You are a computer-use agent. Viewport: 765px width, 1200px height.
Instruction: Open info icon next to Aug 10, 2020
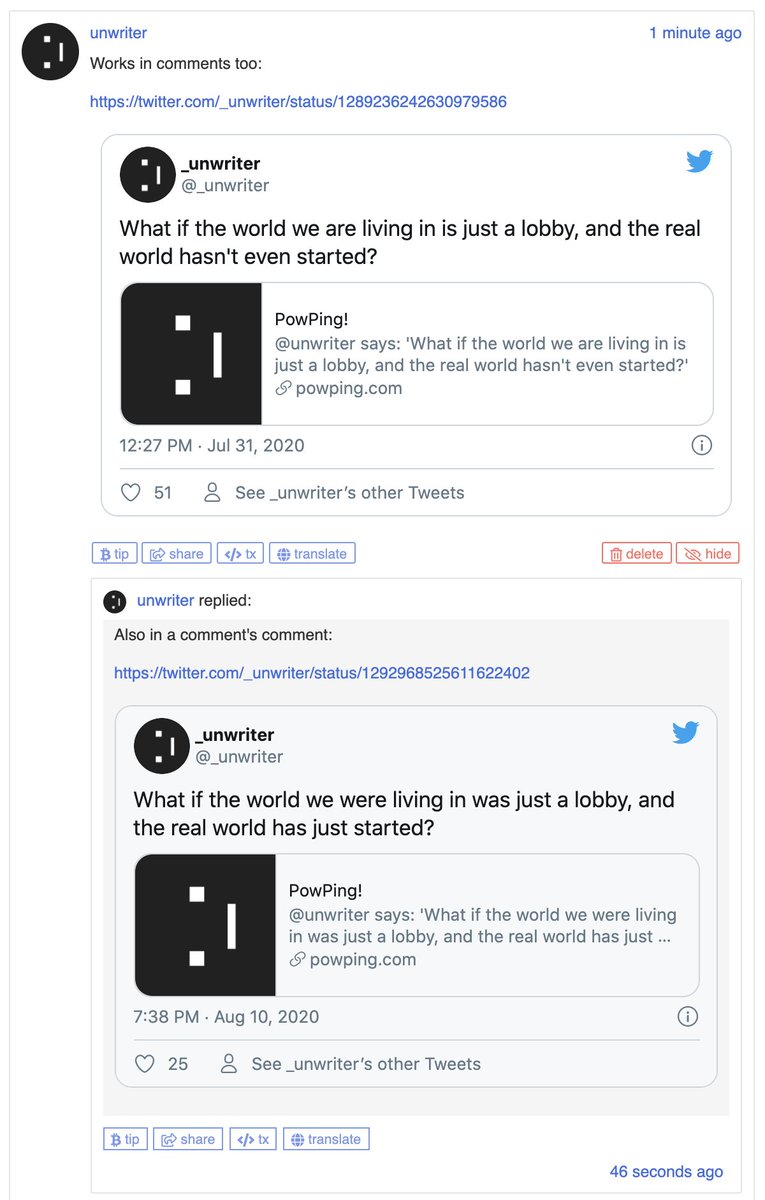click(x=687, y=1017)
